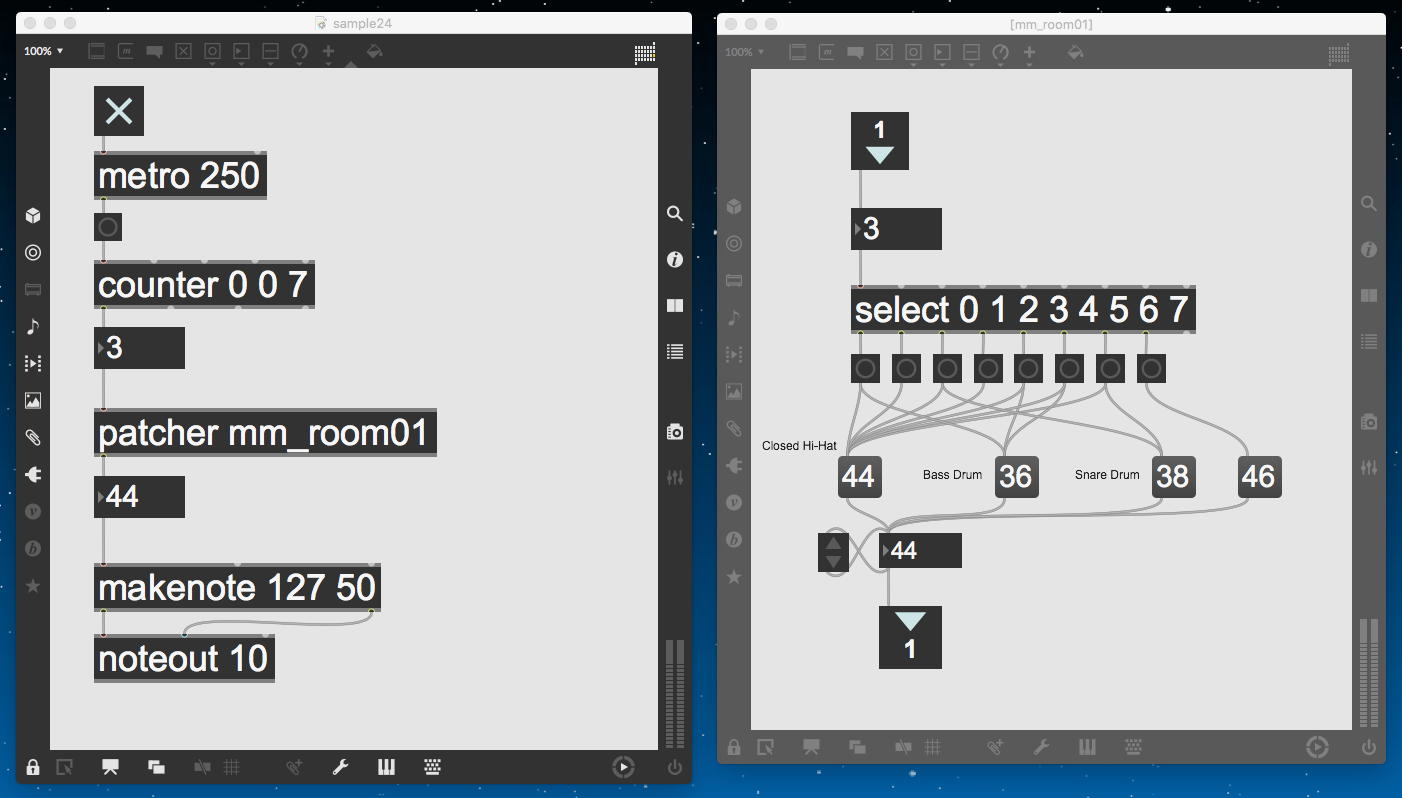Select the makenote 127 50 object

coord(237,588)
